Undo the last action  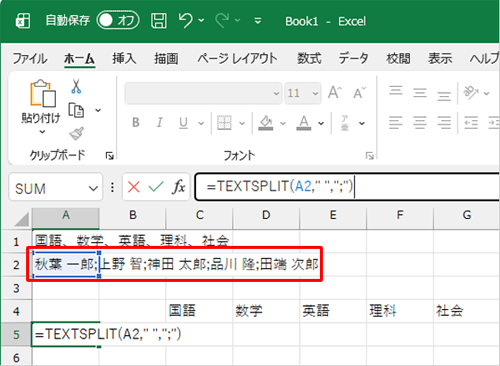pos(186,20)
